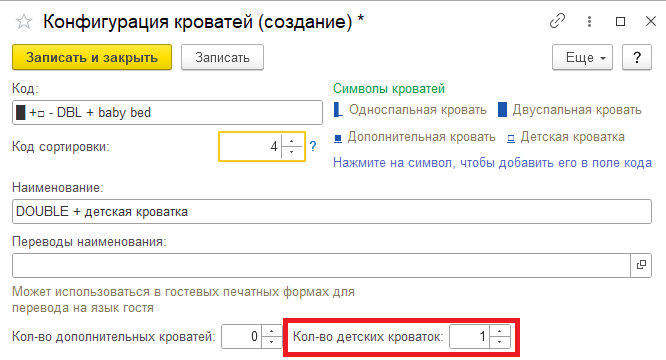Click into the 'Код' input field
This screenshot has width=666, height=360.
click(x=167, y=112)
